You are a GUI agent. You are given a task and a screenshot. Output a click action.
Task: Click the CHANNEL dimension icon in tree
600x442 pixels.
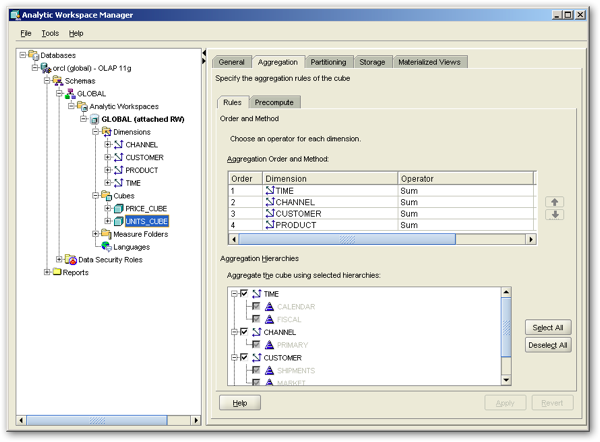(x=119, y=145)
